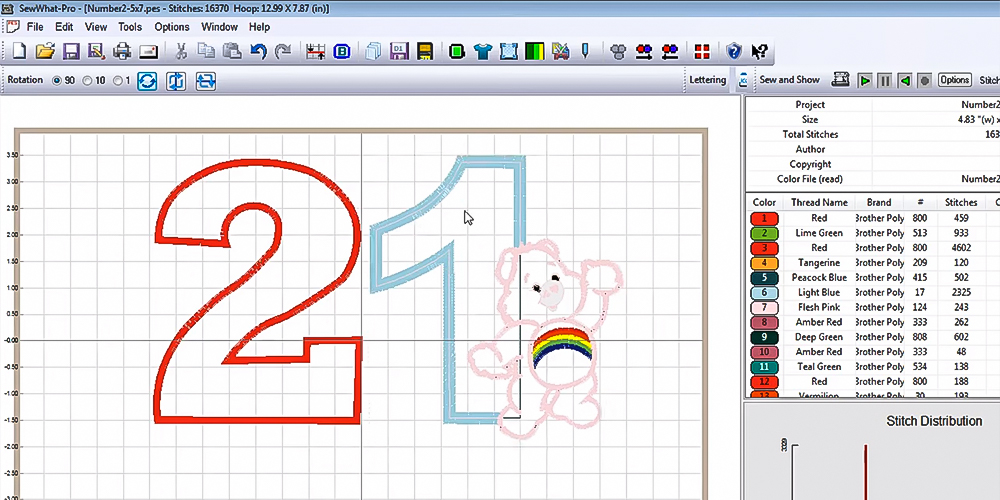Click the Copy icon in the toolbar
The height and width of the screenshot is (500, 1000).
[x=206, y=51]
